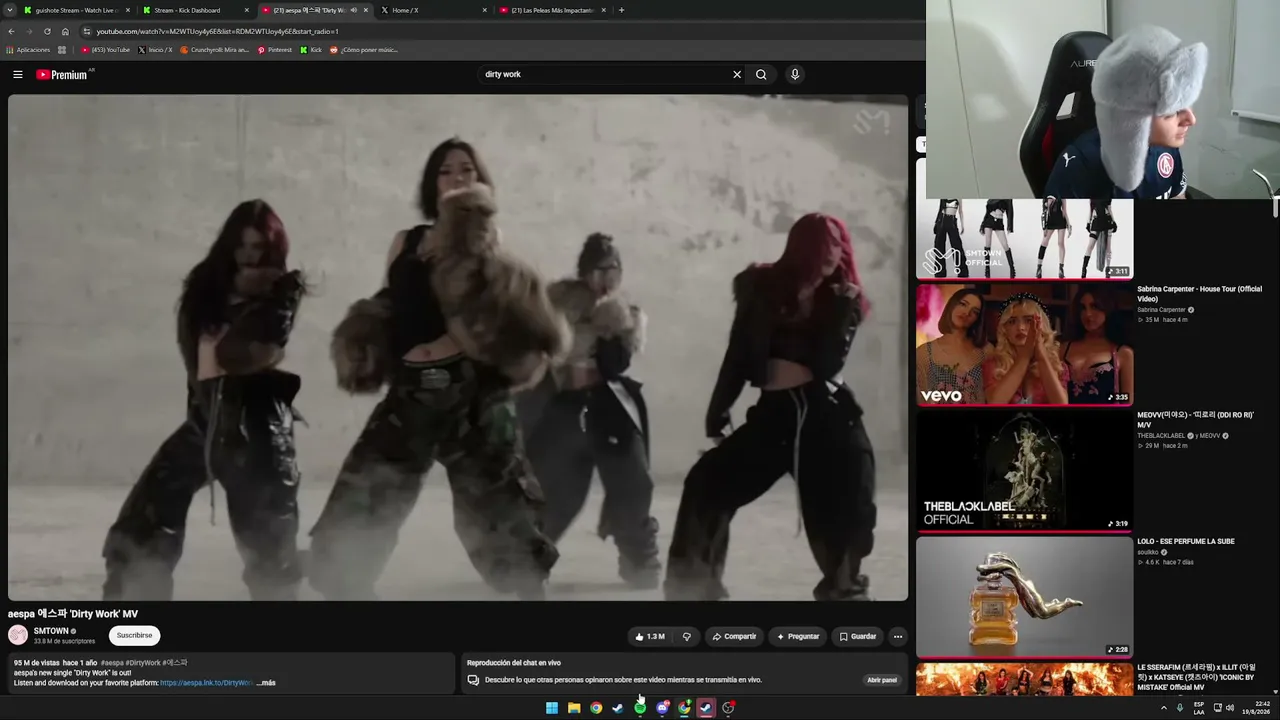Open the aespa.lnk.to link in description
1280x720 pixels.
coord(206,683)
